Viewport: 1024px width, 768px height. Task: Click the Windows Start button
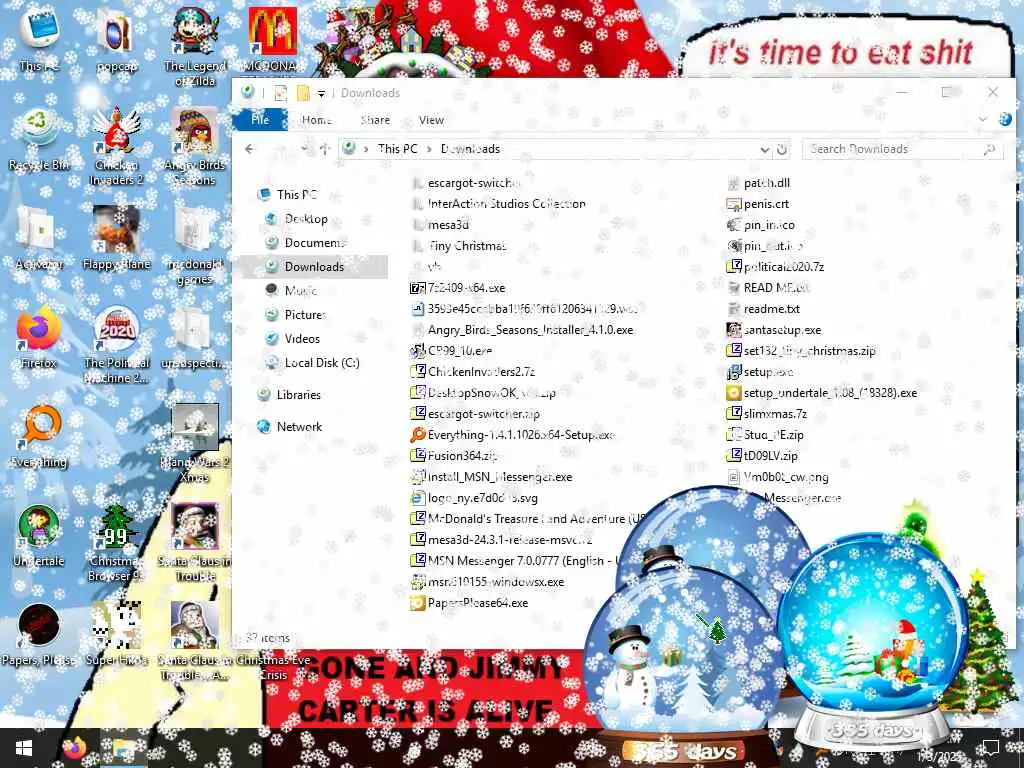coord(24,748)
